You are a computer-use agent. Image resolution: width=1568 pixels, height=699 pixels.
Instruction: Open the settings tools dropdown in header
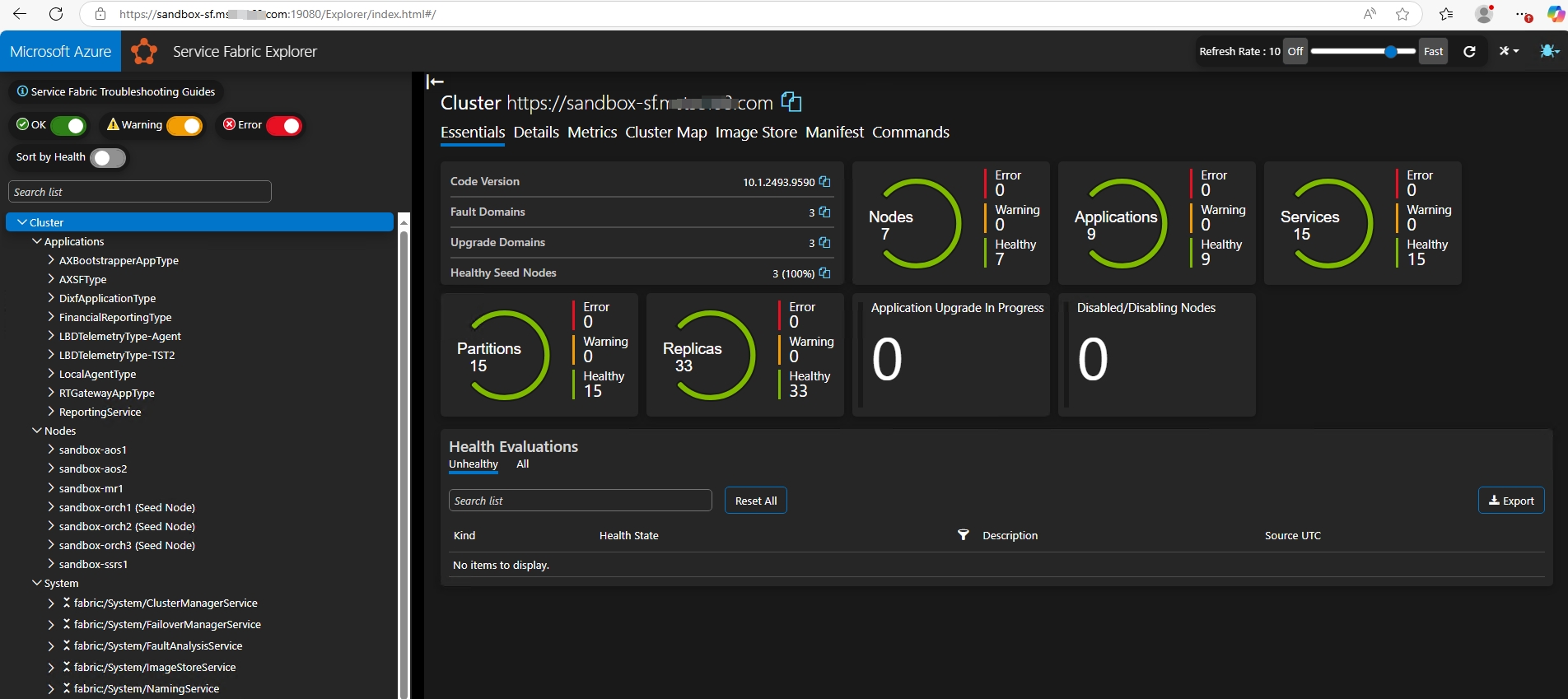tap(1509, 51)
